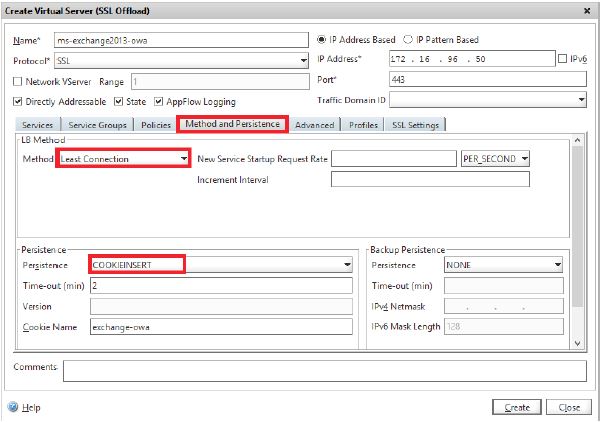Click the Help icon at bottom left

tap(13, 407)
